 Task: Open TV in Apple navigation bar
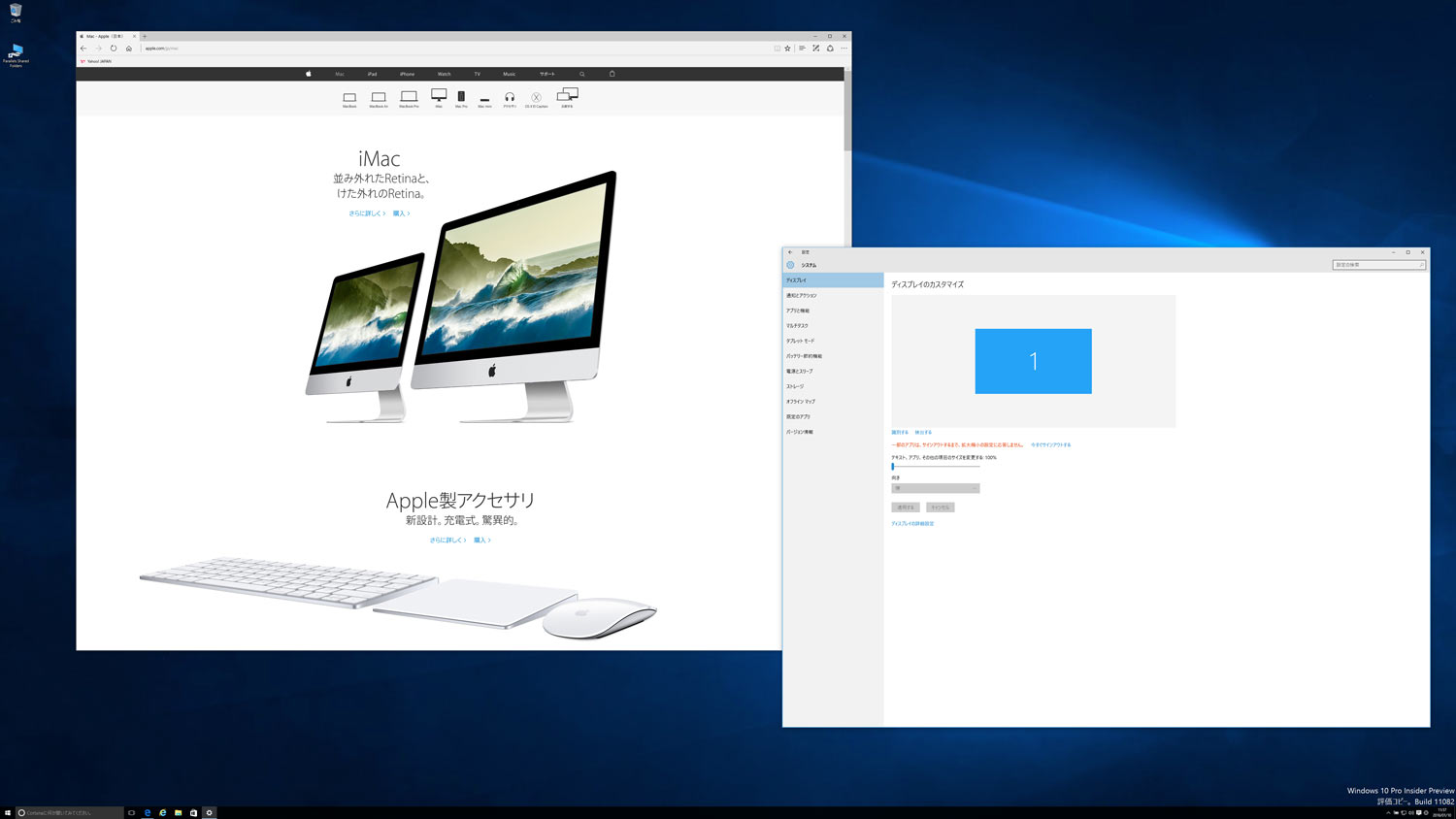(477, 74)
